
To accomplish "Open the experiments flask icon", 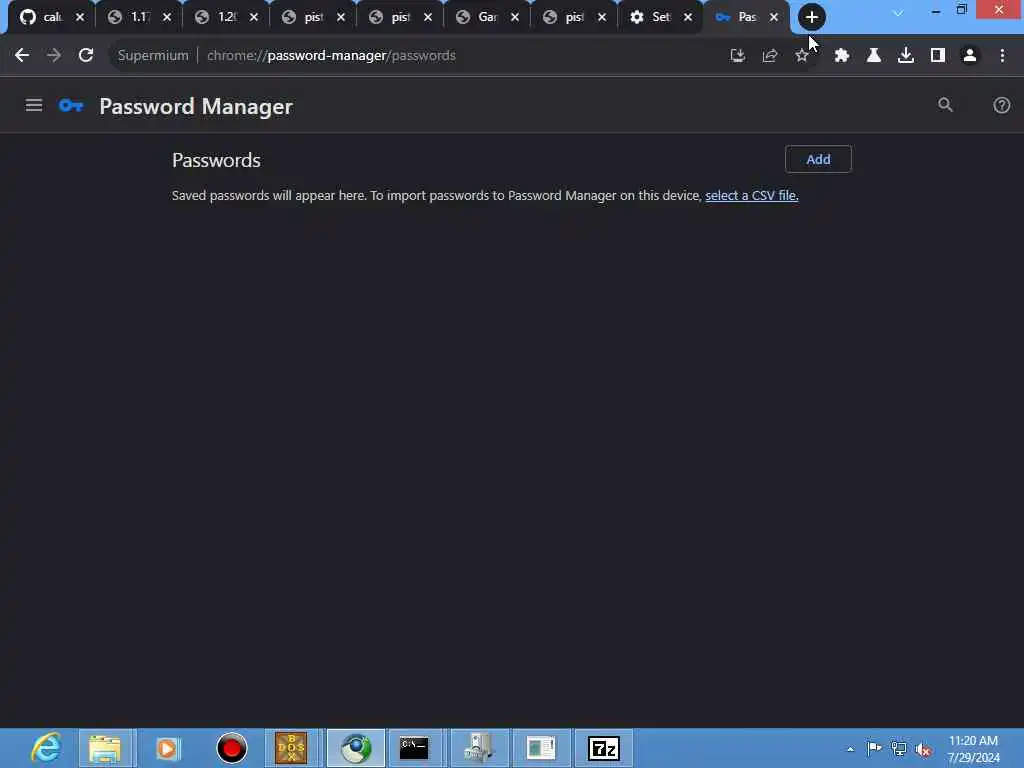I will click(874, 56).
